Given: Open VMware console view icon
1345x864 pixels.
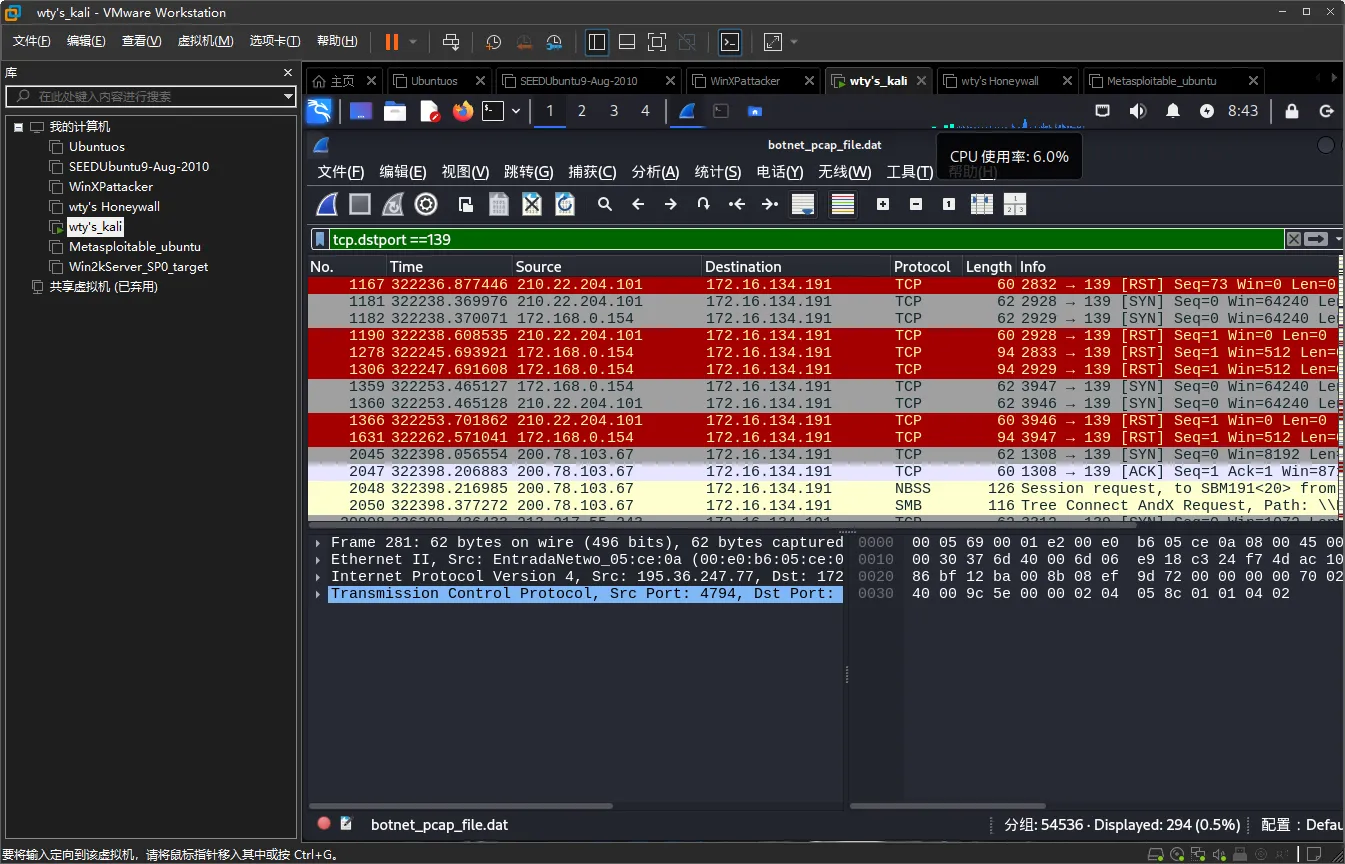Looking at the screenshot, I should (x=731, y=42).
